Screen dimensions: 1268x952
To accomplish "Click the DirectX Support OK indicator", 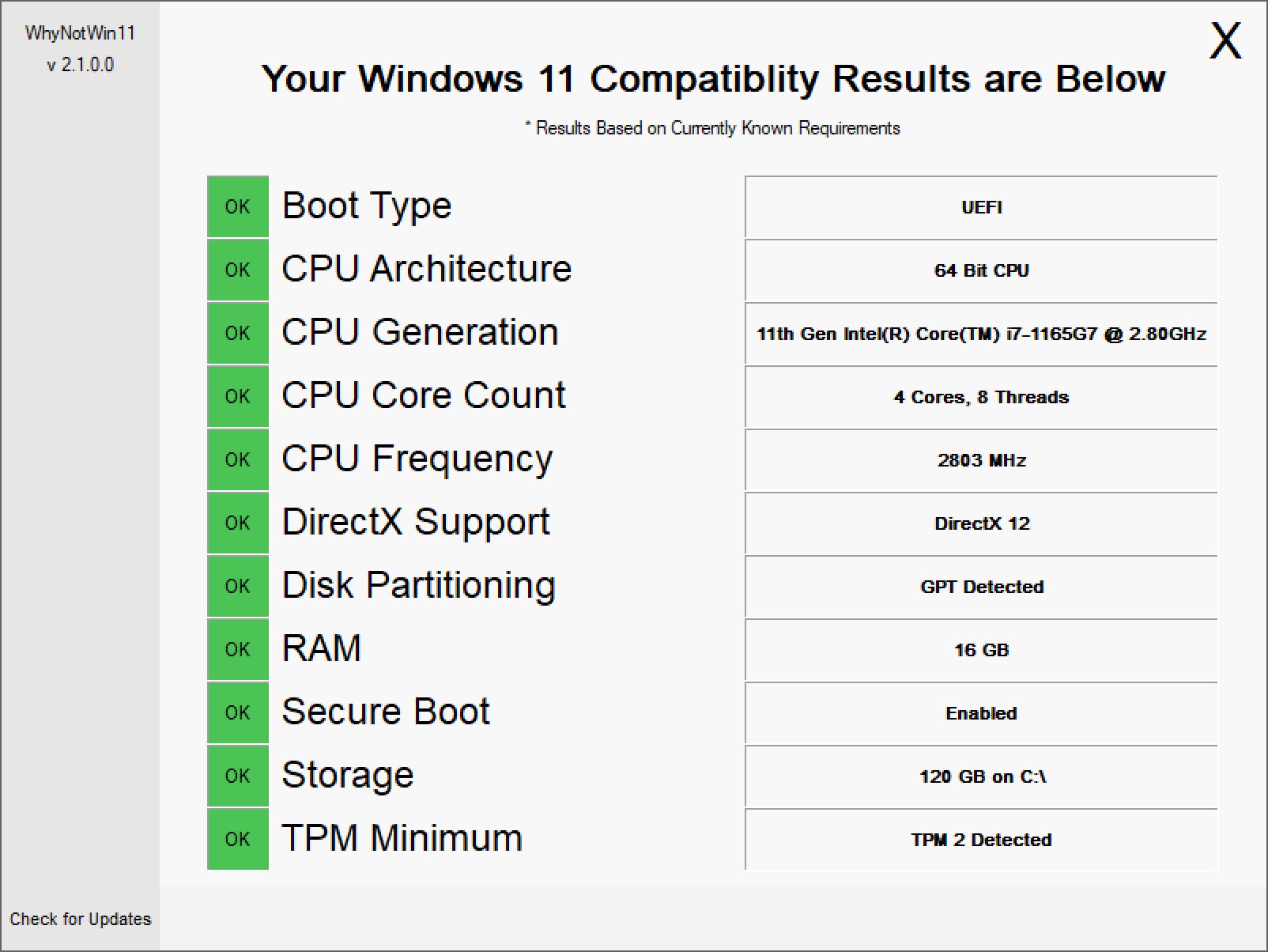I will click(237, 523).
